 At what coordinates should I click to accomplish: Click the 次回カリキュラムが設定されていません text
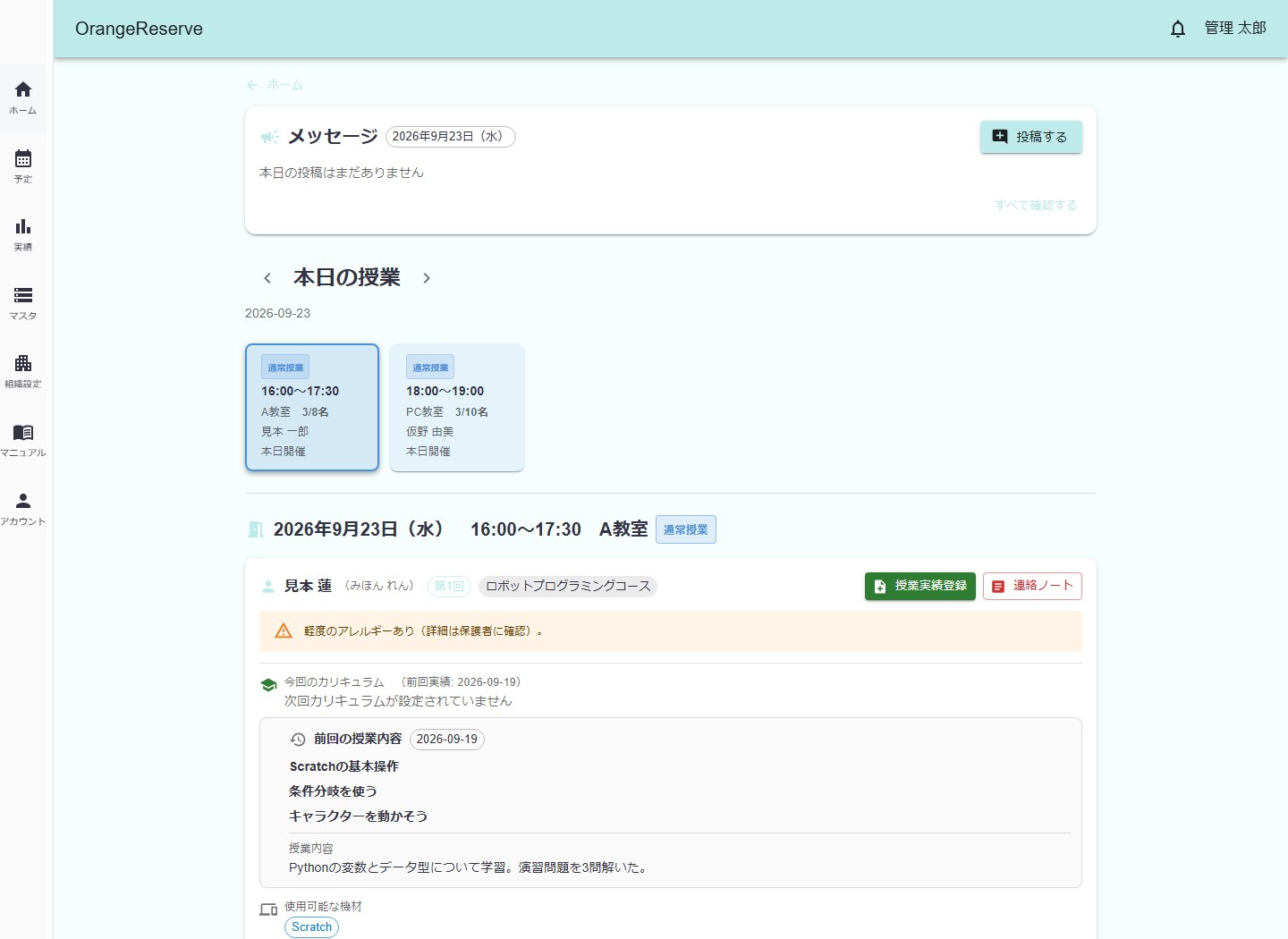pyautogui.click(x=398, y=701)
